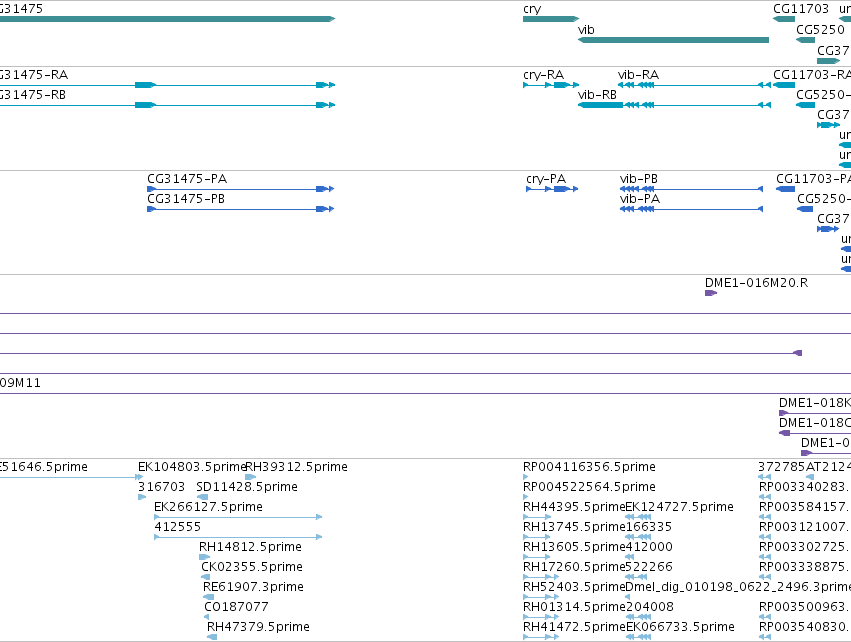This screenshot has width=851, height=642.
Task: Select the RH52403.5prime EST
Action: tap(541, 597)
